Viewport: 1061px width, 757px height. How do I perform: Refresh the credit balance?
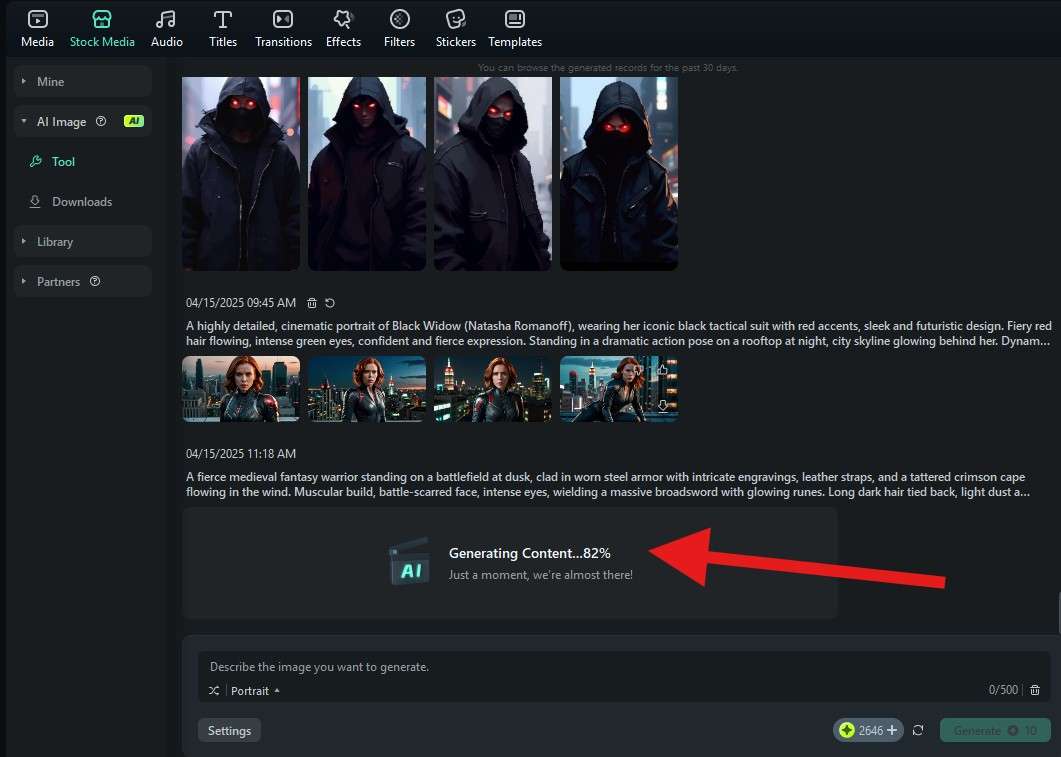point(918,731)
